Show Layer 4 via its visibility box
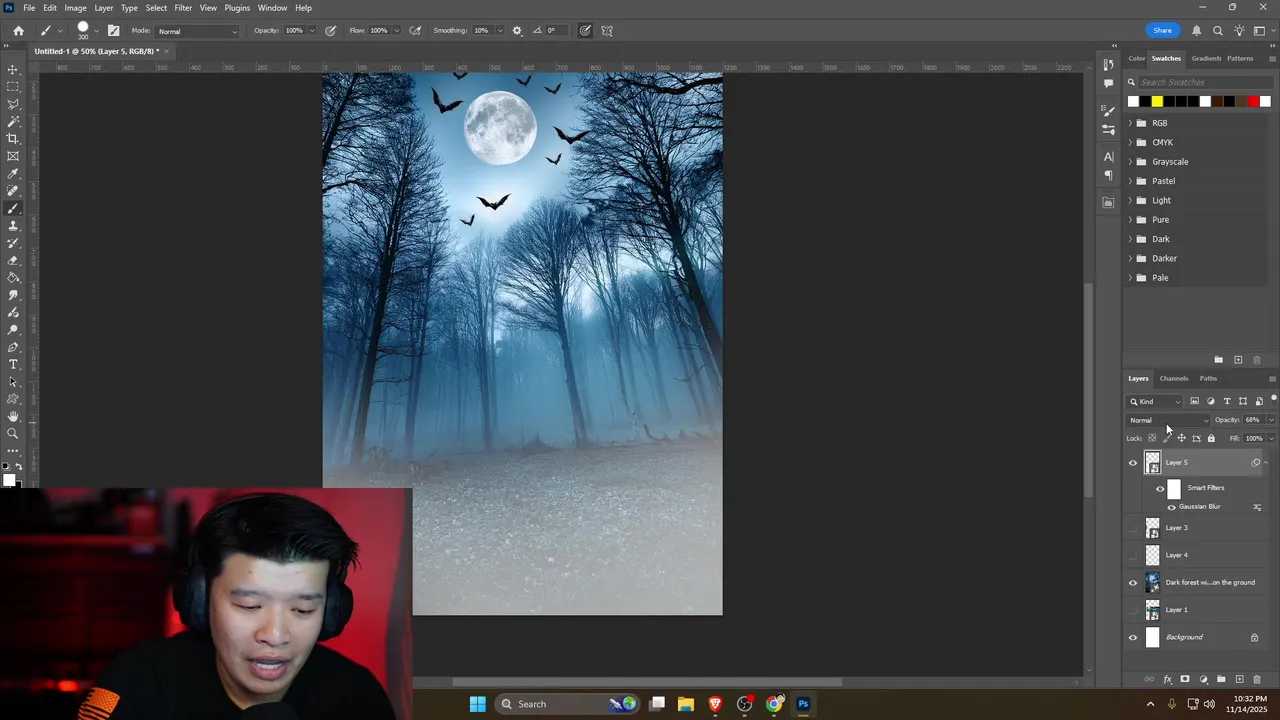This screenshot has width=1280, height=720. point(1133,555)
